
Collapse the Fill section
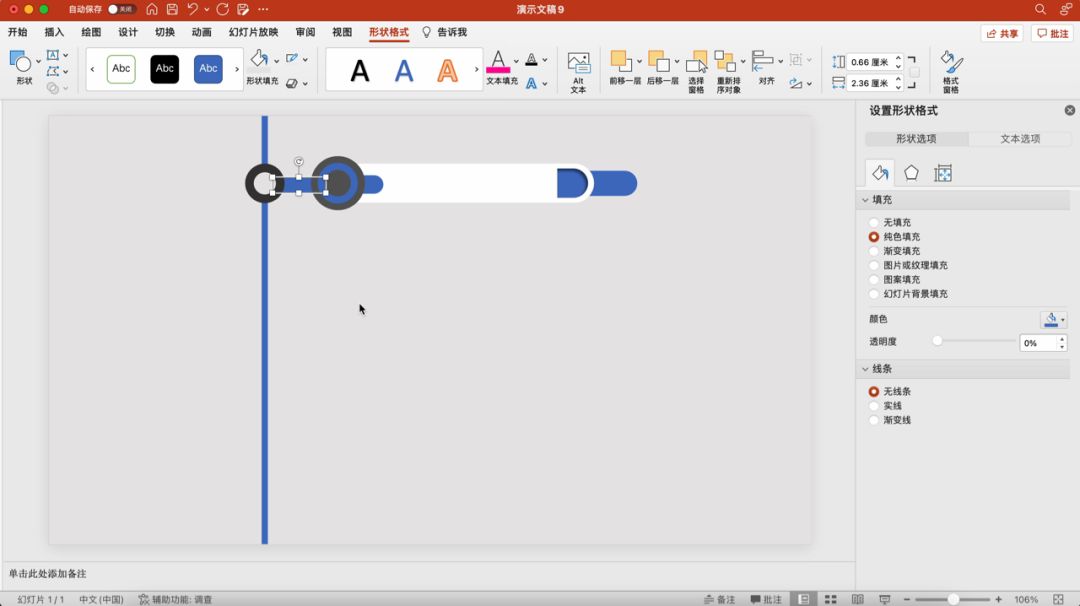865,200
